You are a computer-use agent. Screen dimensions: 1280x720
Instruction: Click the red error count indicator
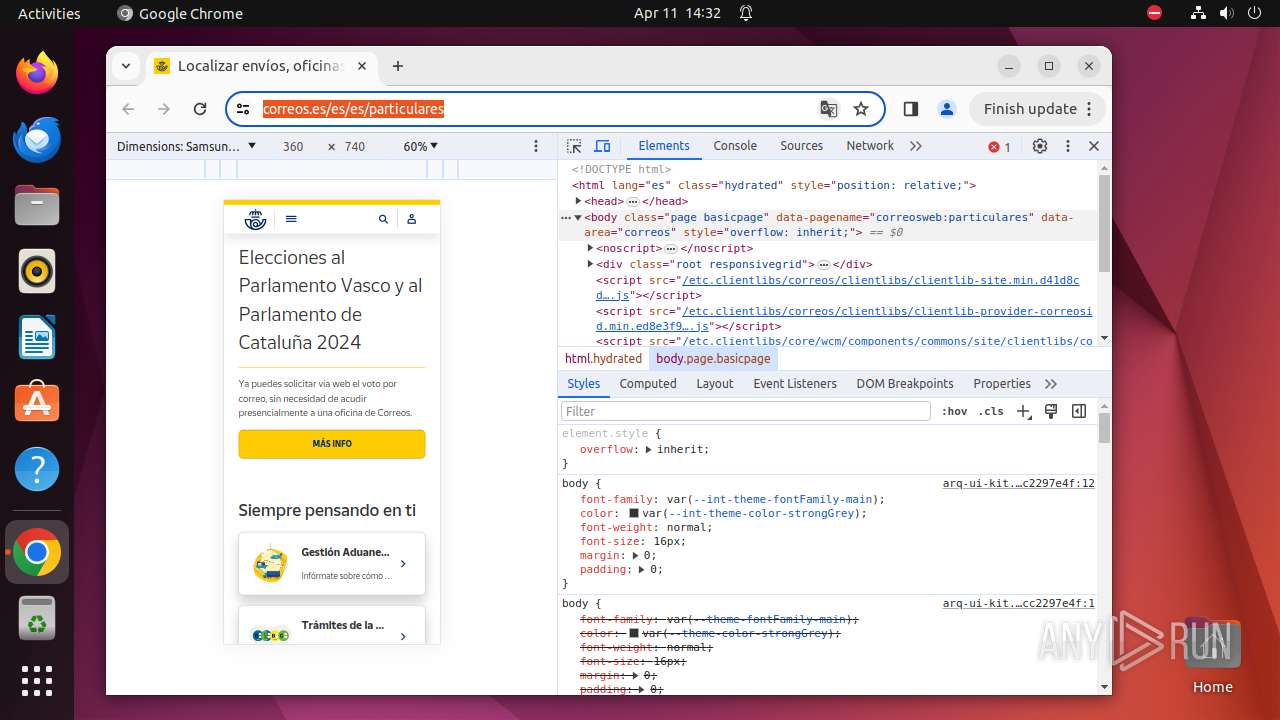pos(1000,147)
